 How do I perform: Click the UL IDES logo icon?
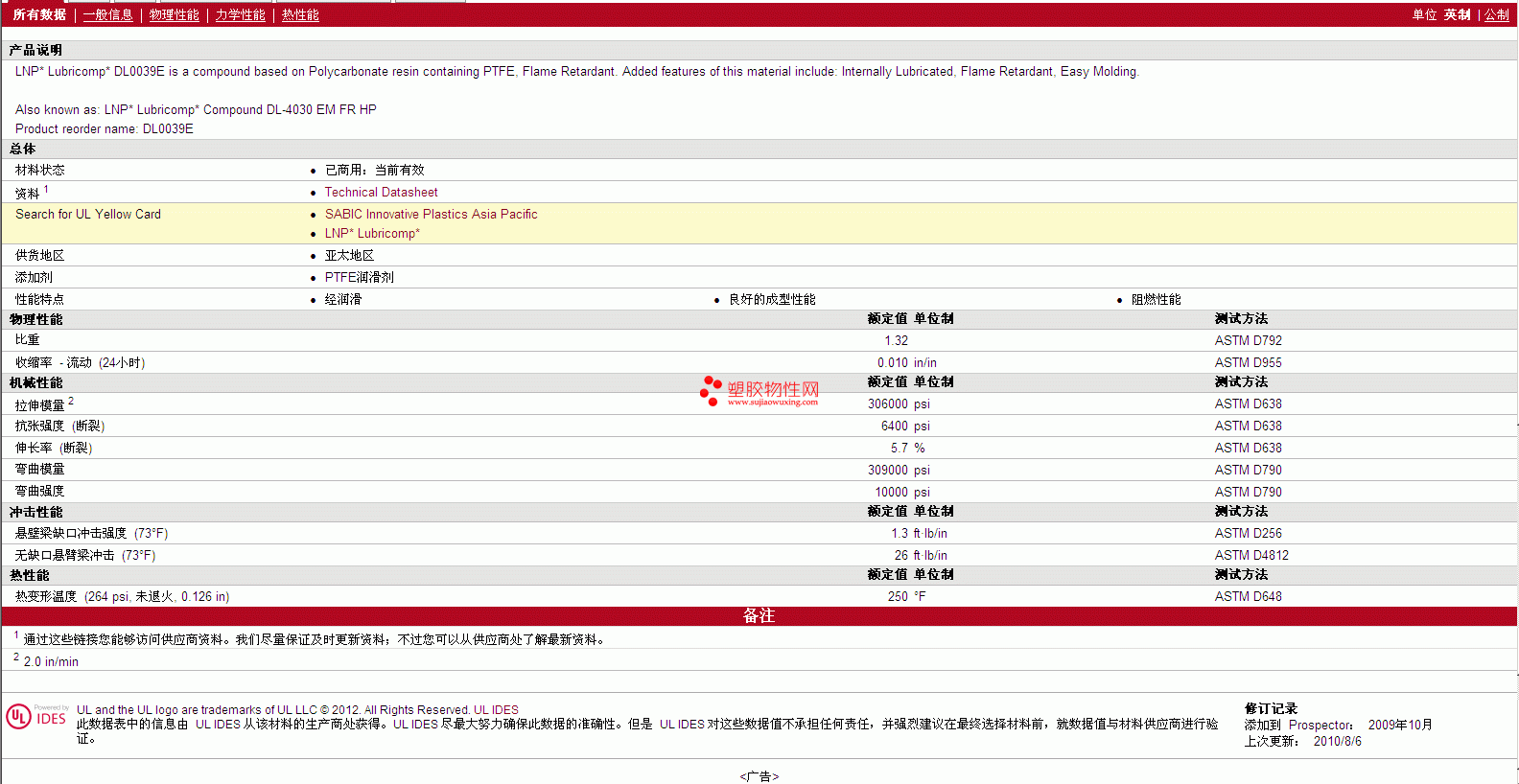point(37,716)
